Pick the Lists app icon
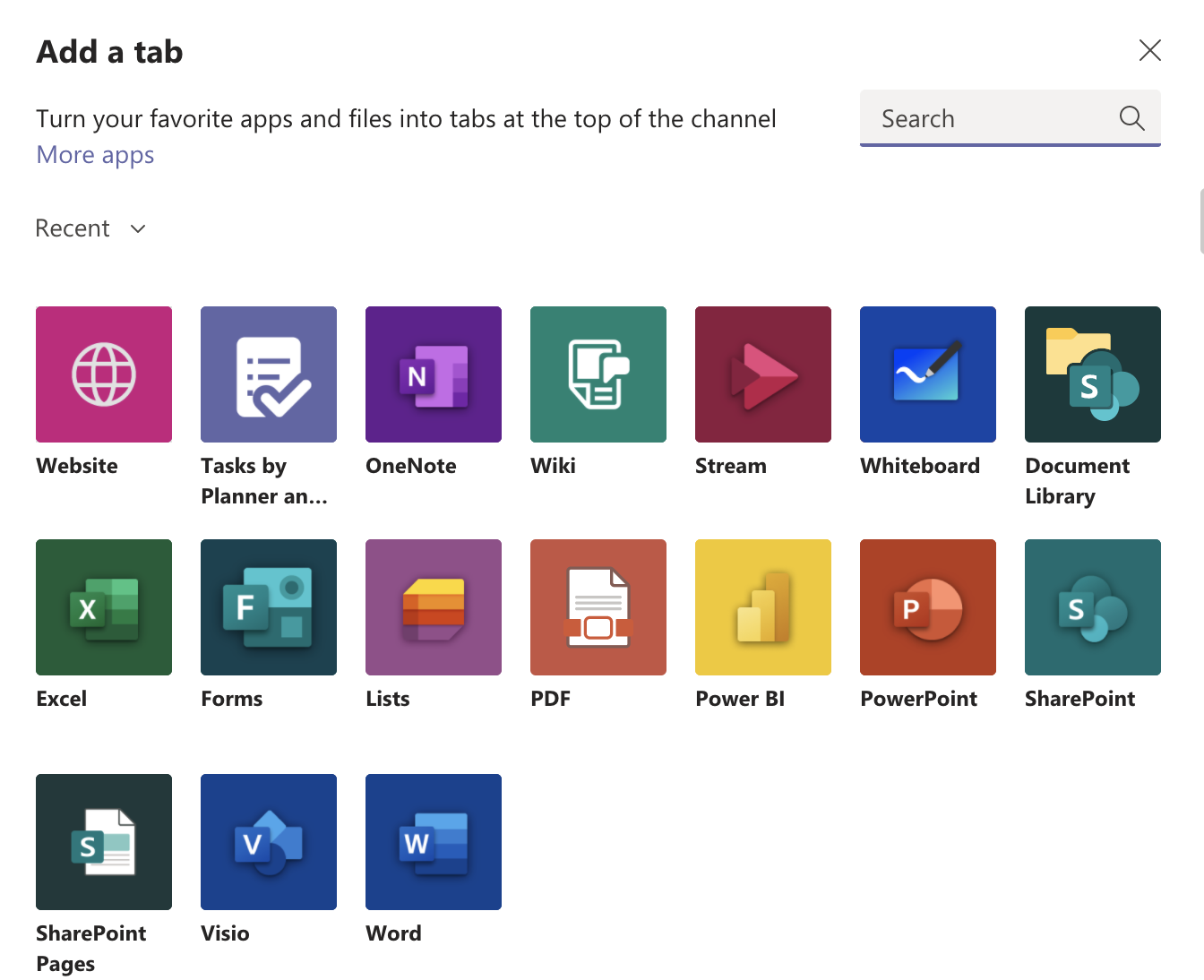Image resolution: width=1204 pixels, height=980 pixels. click(x=434, y=607)
